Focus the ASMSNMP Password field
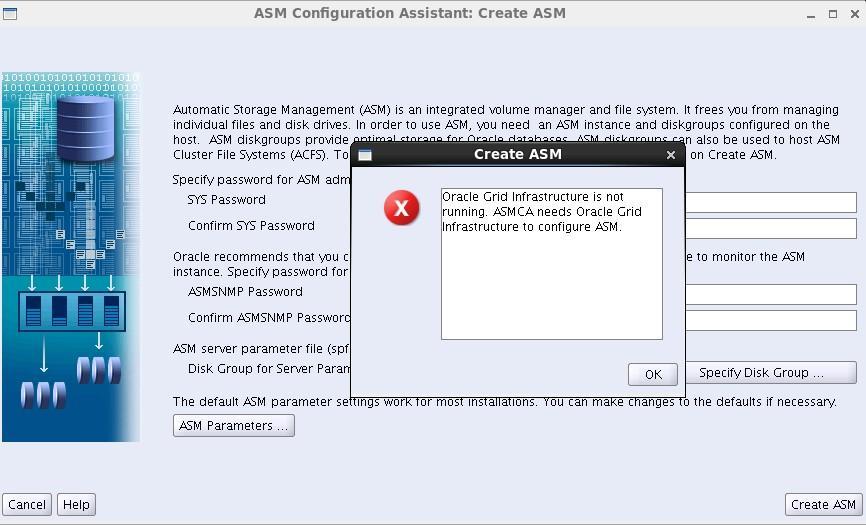Viewport: 866px width, 525px height. [x=771, y=294]
